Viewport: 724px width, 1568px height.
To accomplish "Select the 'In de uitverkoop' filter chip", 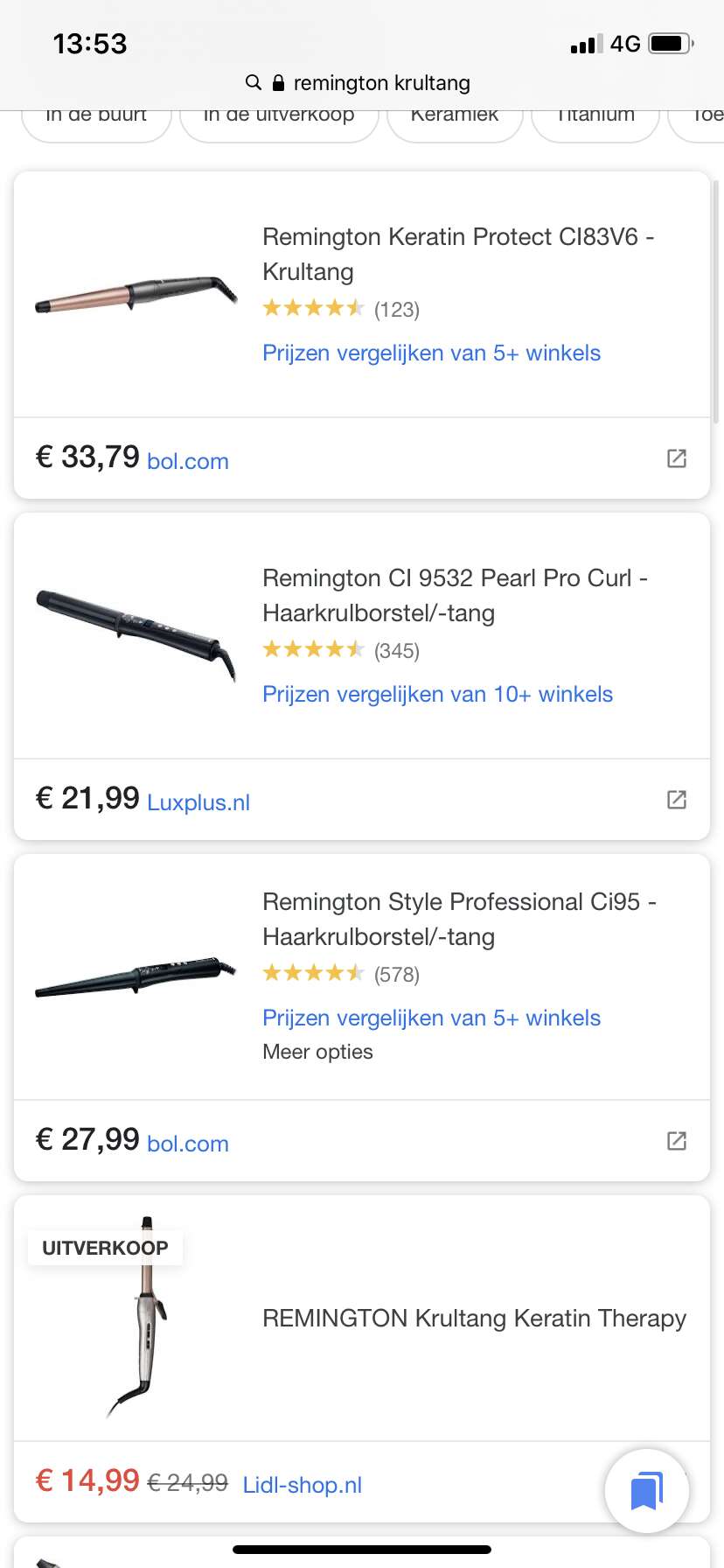I will coord(279,119).
